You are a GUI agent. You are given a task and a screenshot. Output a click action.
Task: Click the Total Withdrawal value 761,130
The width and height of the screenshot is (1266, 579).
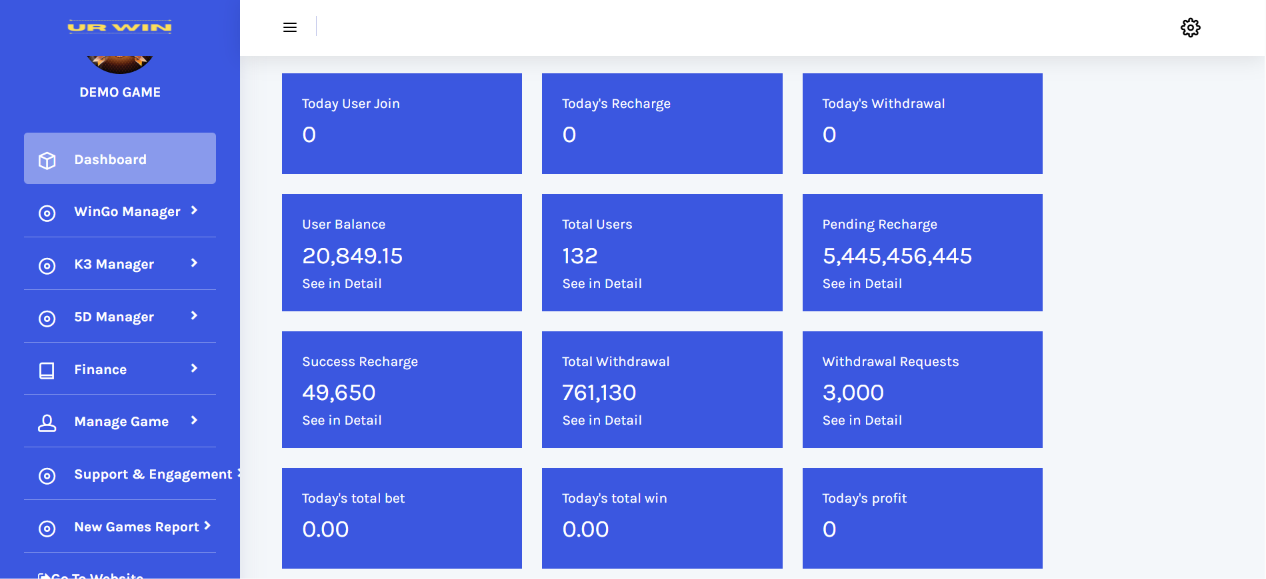coord(599,393)
